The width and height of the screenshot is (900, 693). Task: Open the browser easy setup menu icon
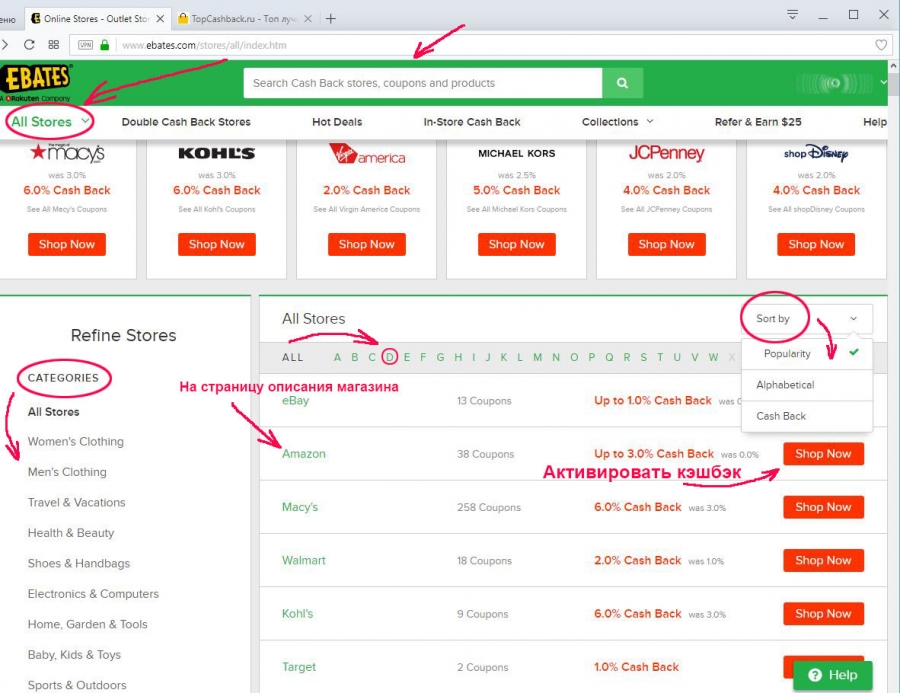(793, 14)
